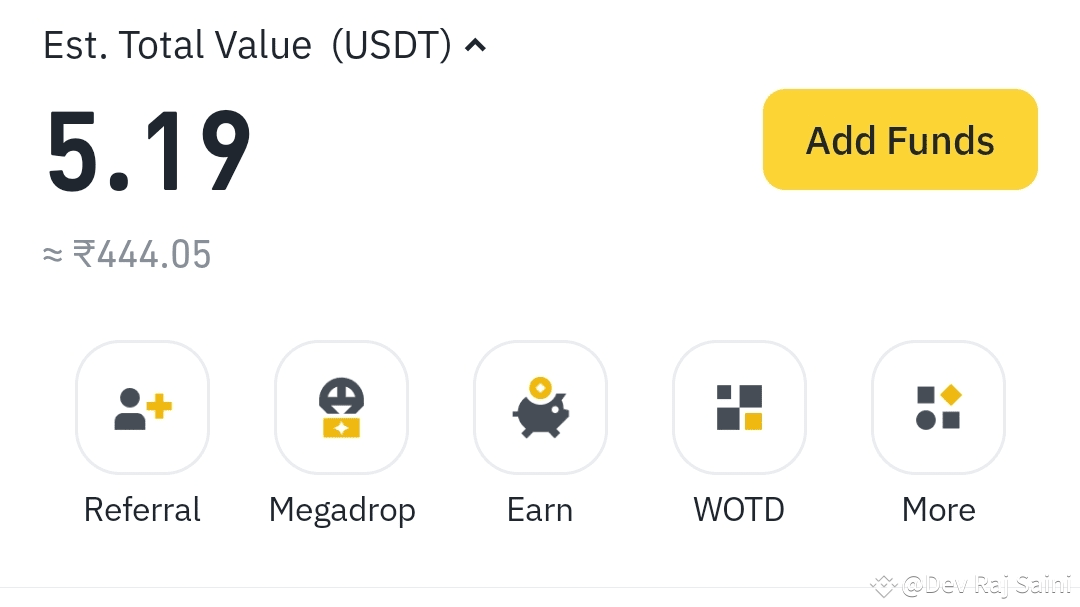Image resolution: width=1080 pixels, height=607 pixels.
Task: Select the (USDT) currency unit text
Action: click(x=392, y=45)
